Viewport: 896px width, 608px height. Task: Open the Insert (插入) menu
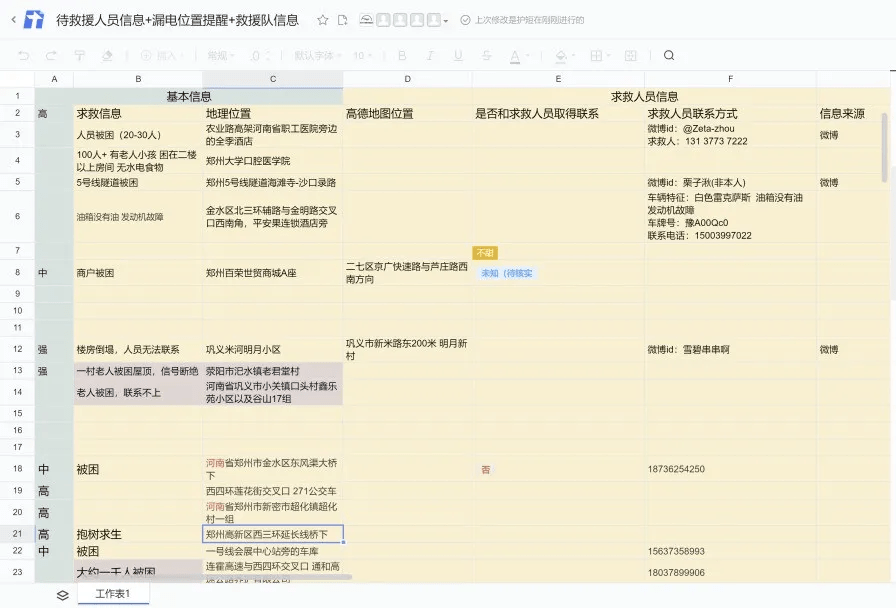[x=163, y=55]
